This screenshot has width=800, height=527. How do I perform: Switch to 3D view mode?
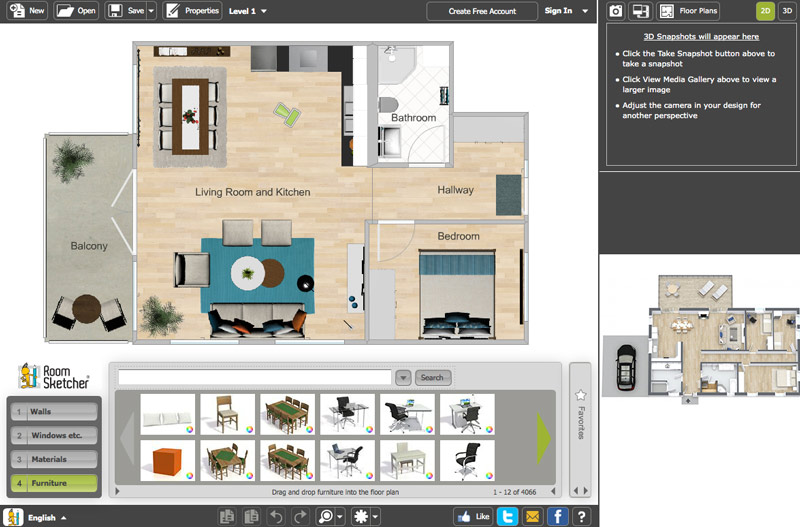785,11
